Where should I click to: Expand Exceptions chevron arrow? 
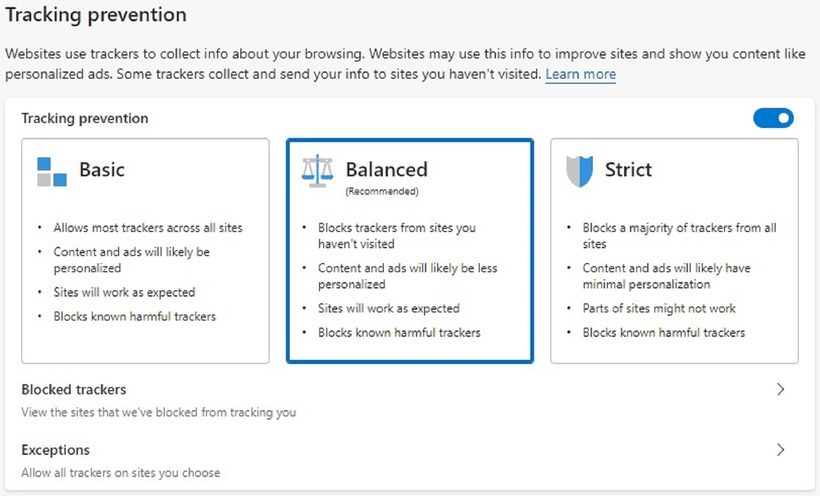point(780,450)
